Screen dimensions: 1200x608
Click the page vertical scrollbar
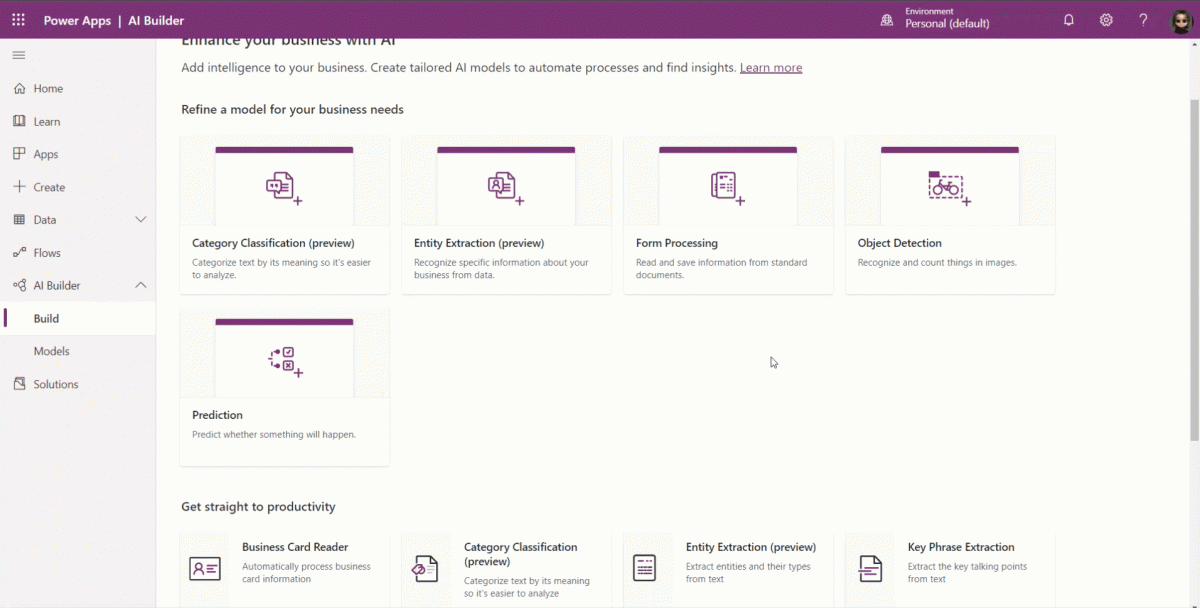(x=1194, y=270)
